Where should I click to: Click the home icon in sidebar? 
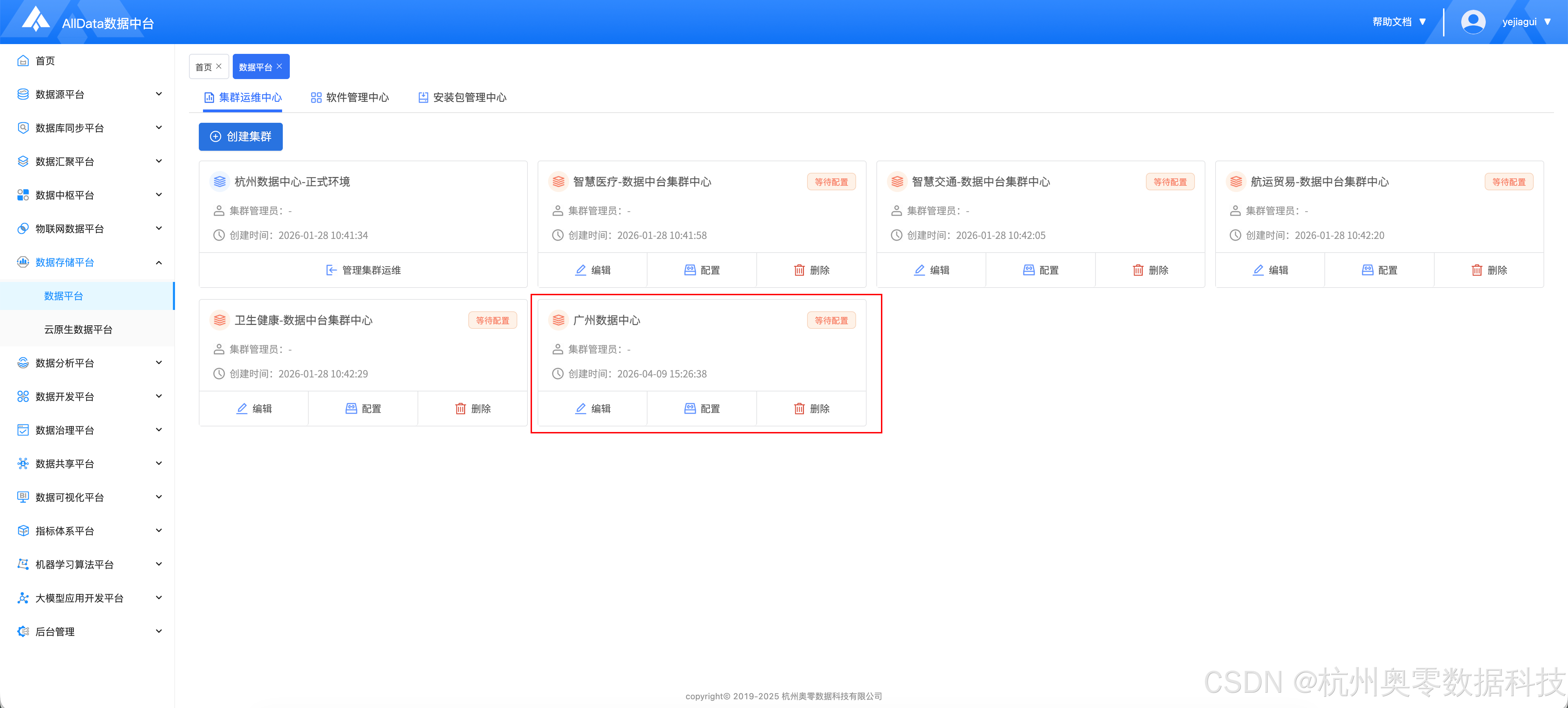[x=23, y=61]
